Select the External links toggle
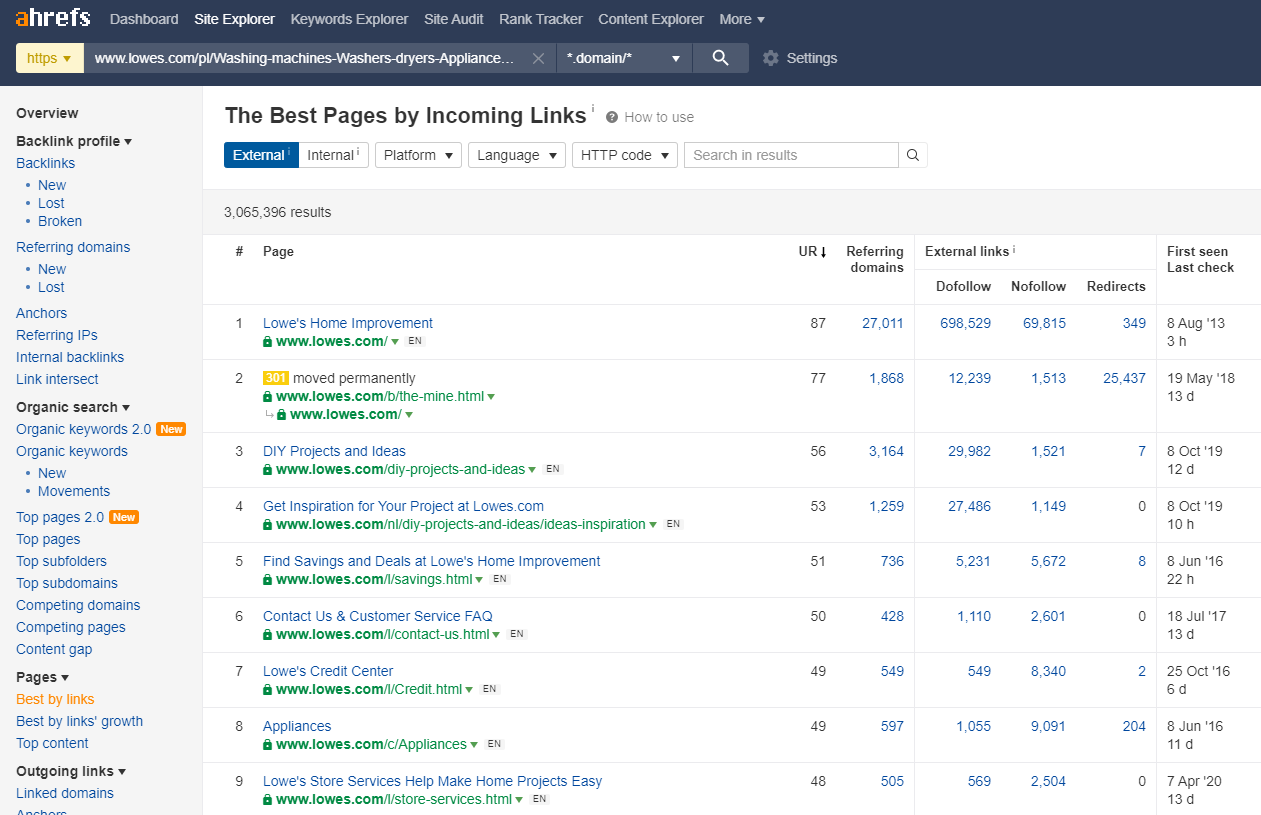Screen dimensions: 1261x815 (261, 155)
